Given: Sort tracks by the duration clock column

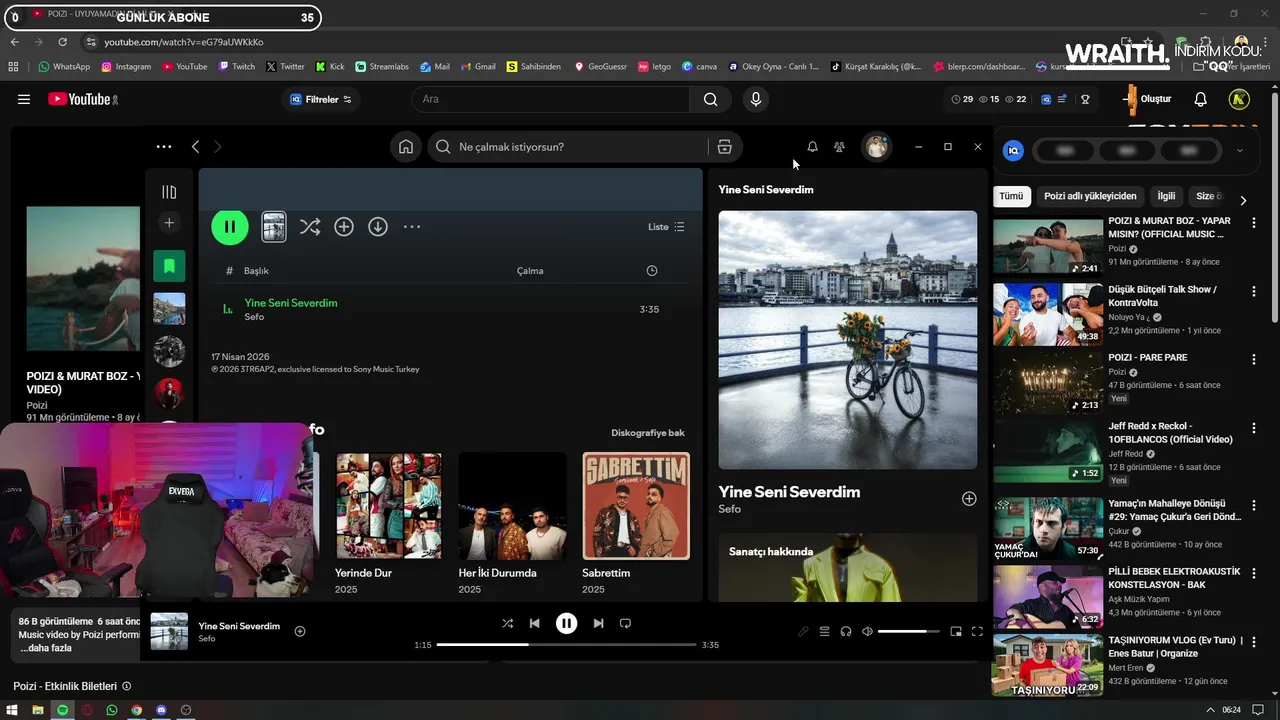Looking at the screenshot, I should (x=652, y=271).
